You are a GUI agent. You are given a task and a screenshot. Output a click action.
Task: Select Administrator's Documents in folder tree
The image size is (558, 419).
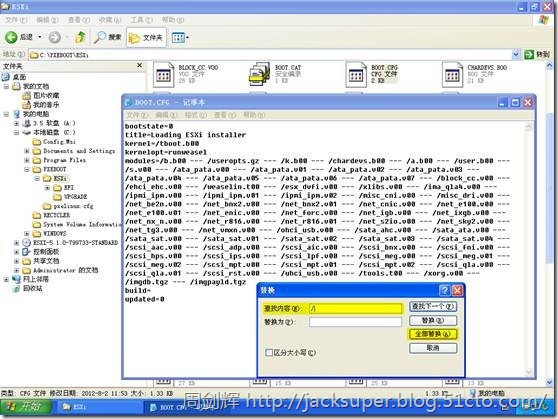(60, 270)
